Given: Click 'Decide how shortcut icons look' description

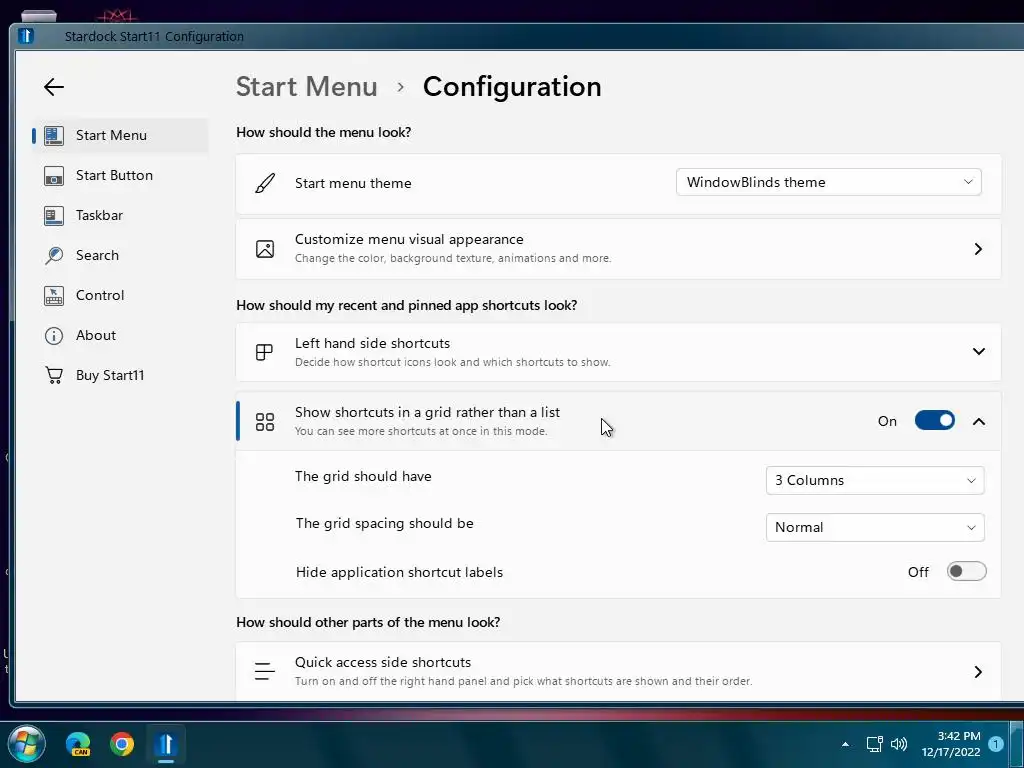Looking at the screenshot, I should (452, 362).
